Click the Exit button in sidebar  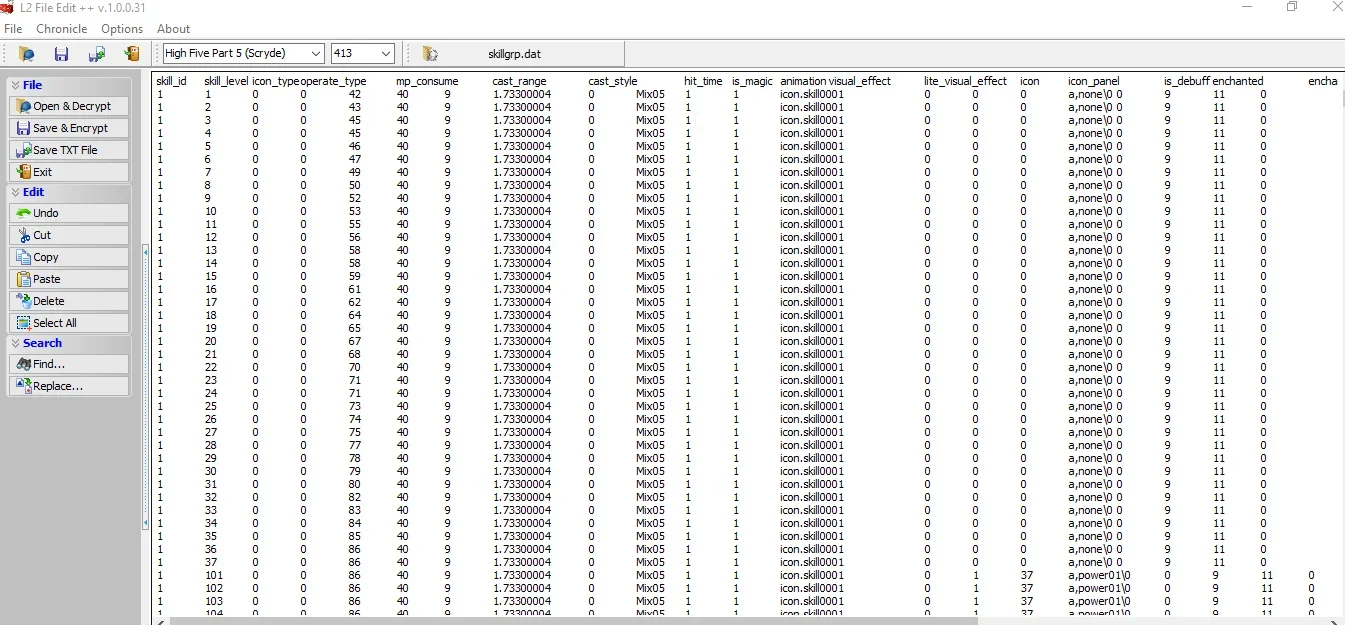(69, 172)
